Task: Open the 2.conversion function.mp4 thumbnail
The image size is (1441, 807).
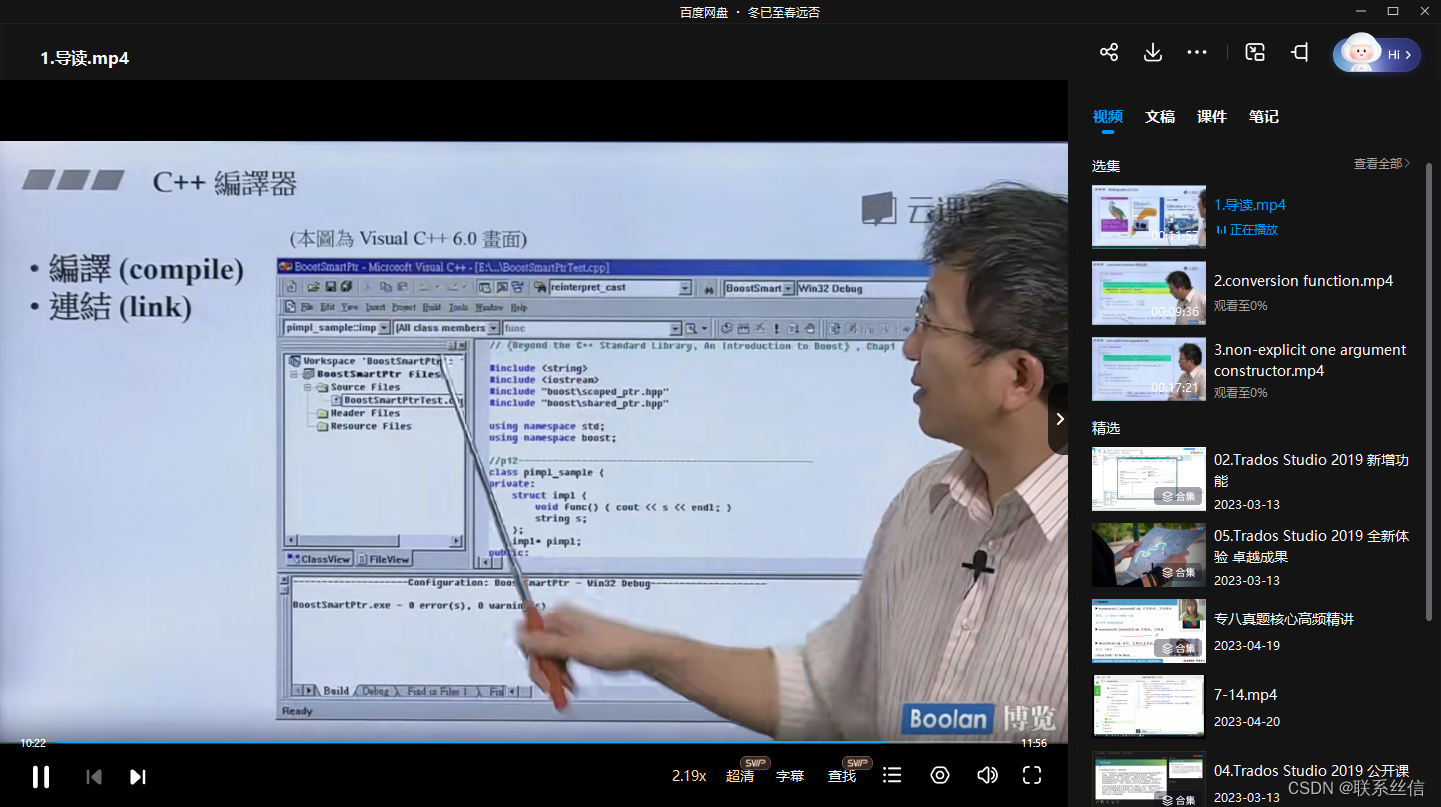Action: click(1149, 293)
